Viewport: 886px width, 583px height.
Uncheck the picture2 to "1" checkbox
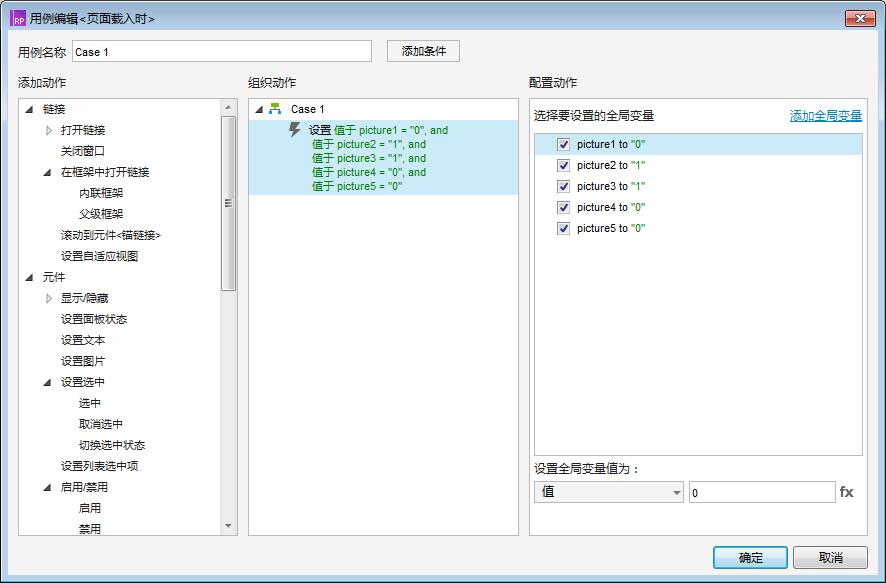tap(563, 166)
